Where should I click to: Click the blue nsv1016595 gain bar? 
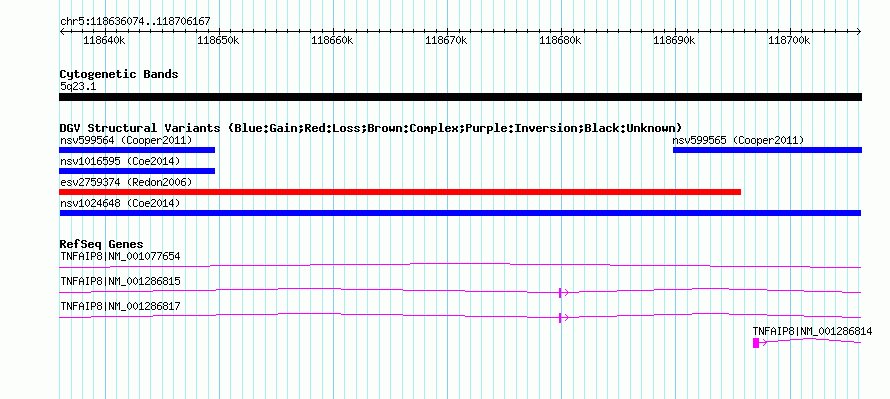point(137,171)
